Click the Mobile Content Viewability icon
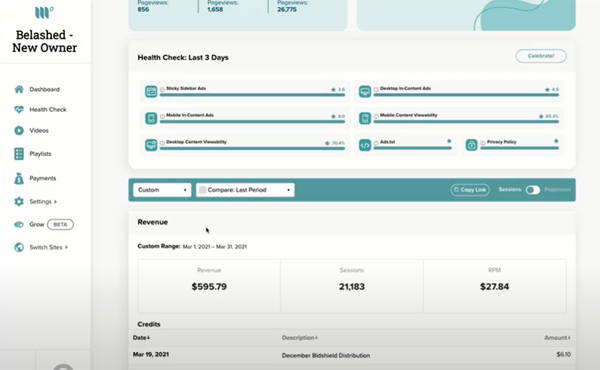600x370 pixels. click(365, 118)
